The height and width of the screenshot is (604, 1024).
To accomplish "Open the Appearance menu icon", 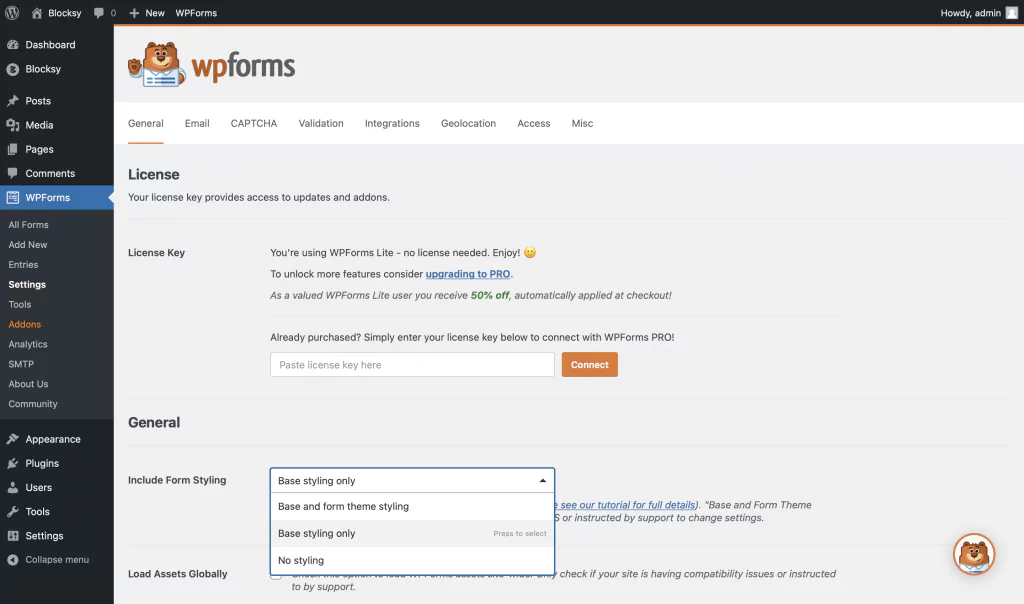I will click(13, 439).
